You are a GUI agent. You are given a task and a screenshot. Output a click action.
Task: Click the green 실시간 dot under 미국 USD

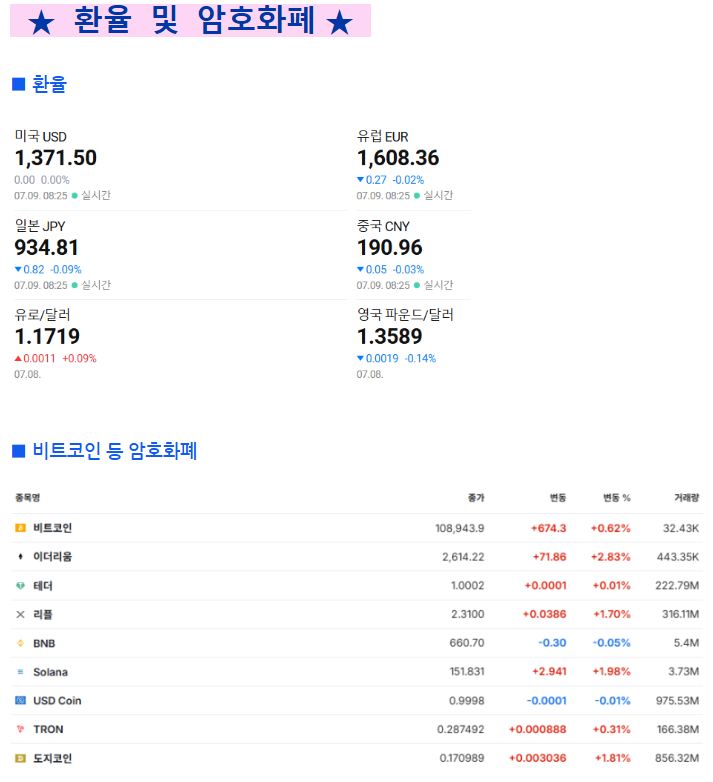[x=75, y=196]
